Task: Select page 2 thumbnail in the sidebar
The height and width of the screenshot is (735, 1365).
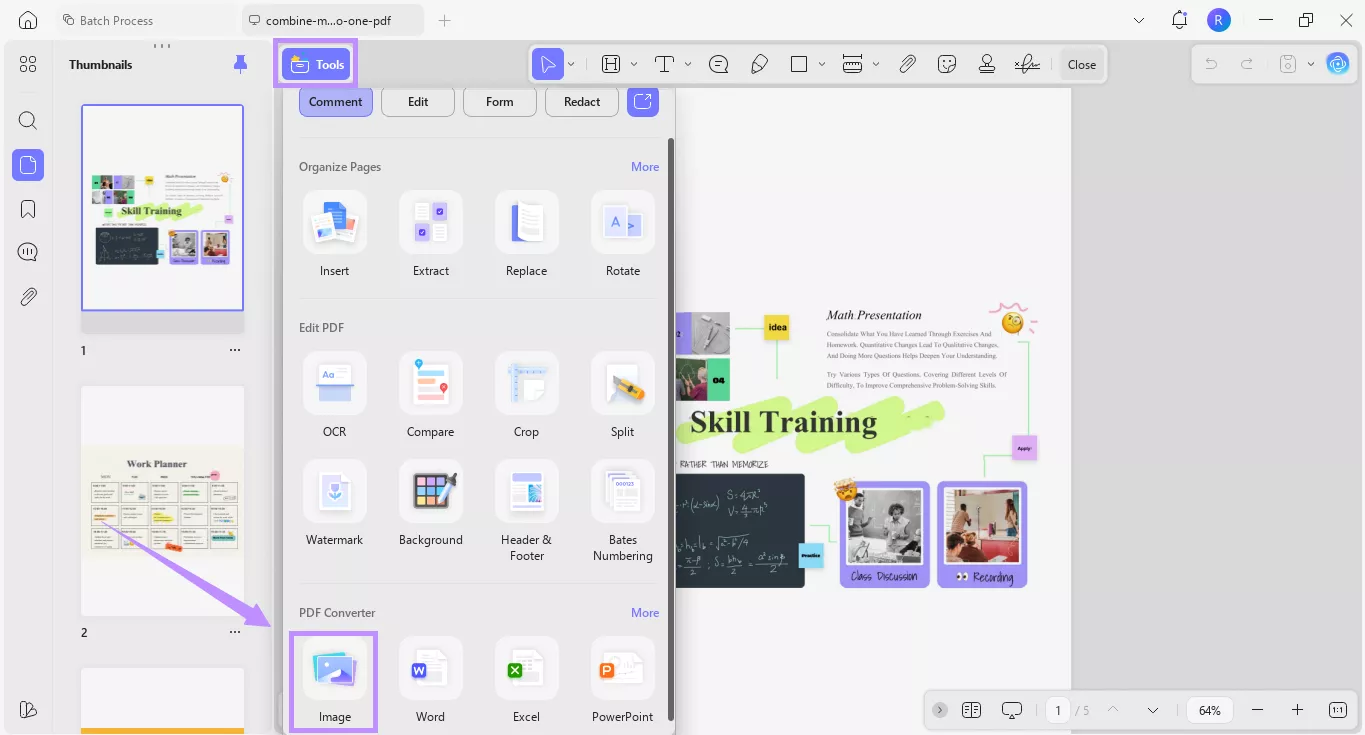Action: click(162, 501)
